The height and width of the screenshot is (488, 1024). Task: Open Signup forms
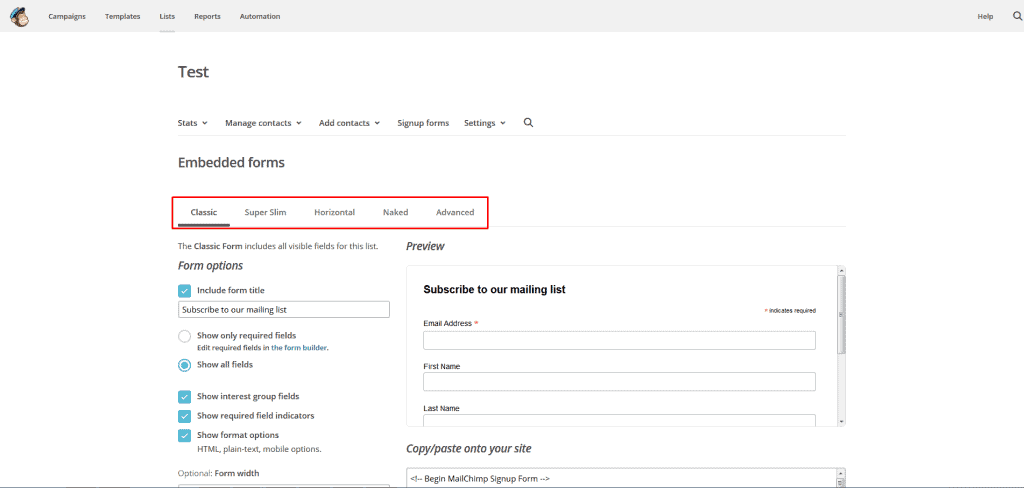point(423,123)
